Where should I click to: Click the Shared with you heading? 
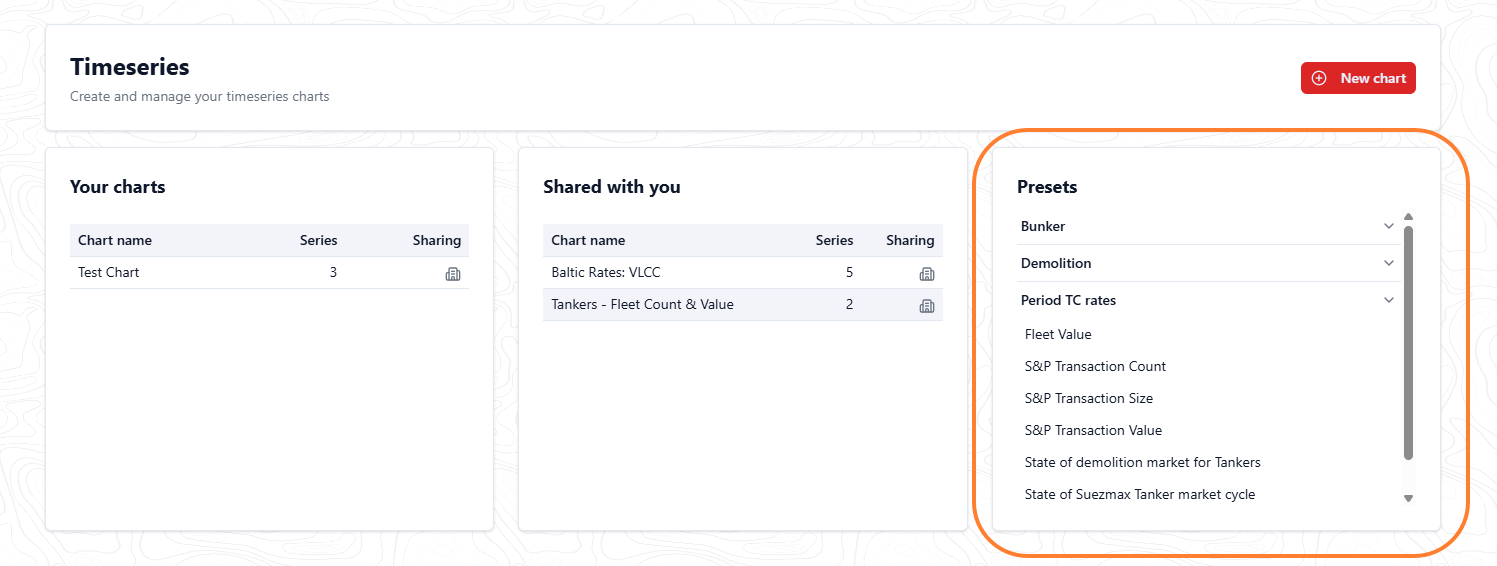(x=612, y=187)
